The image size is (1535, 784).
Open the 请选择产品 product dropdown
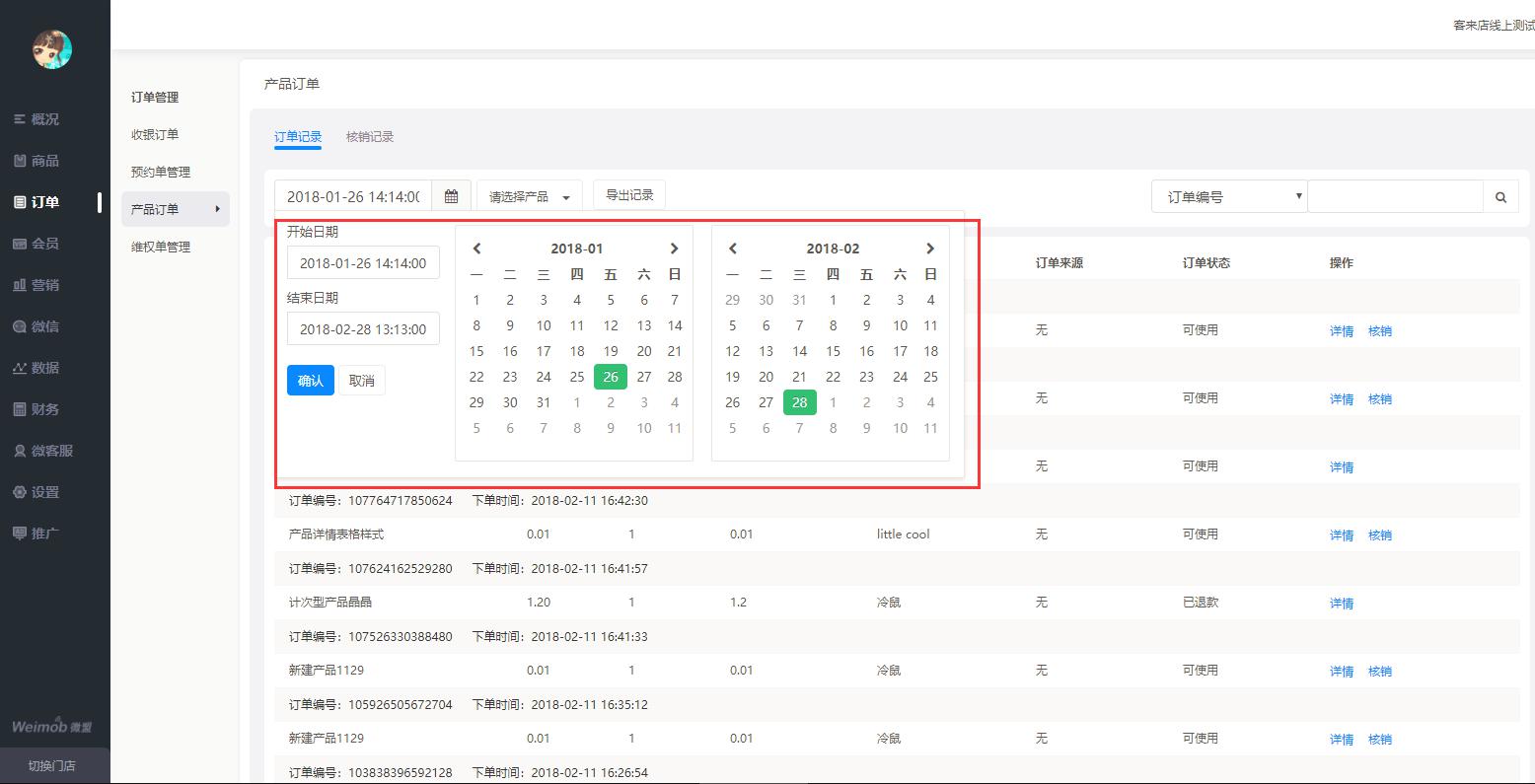pyautogui.click(x=529, y=197)
